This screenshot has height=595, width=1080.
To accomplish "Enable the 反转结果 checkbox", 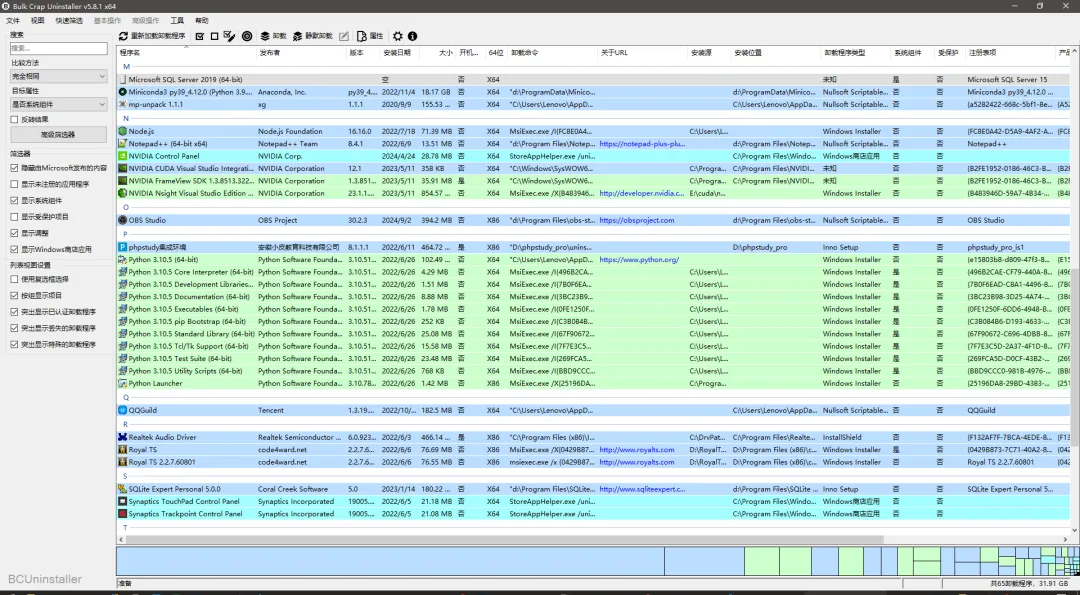I will (x=14, y=119).
